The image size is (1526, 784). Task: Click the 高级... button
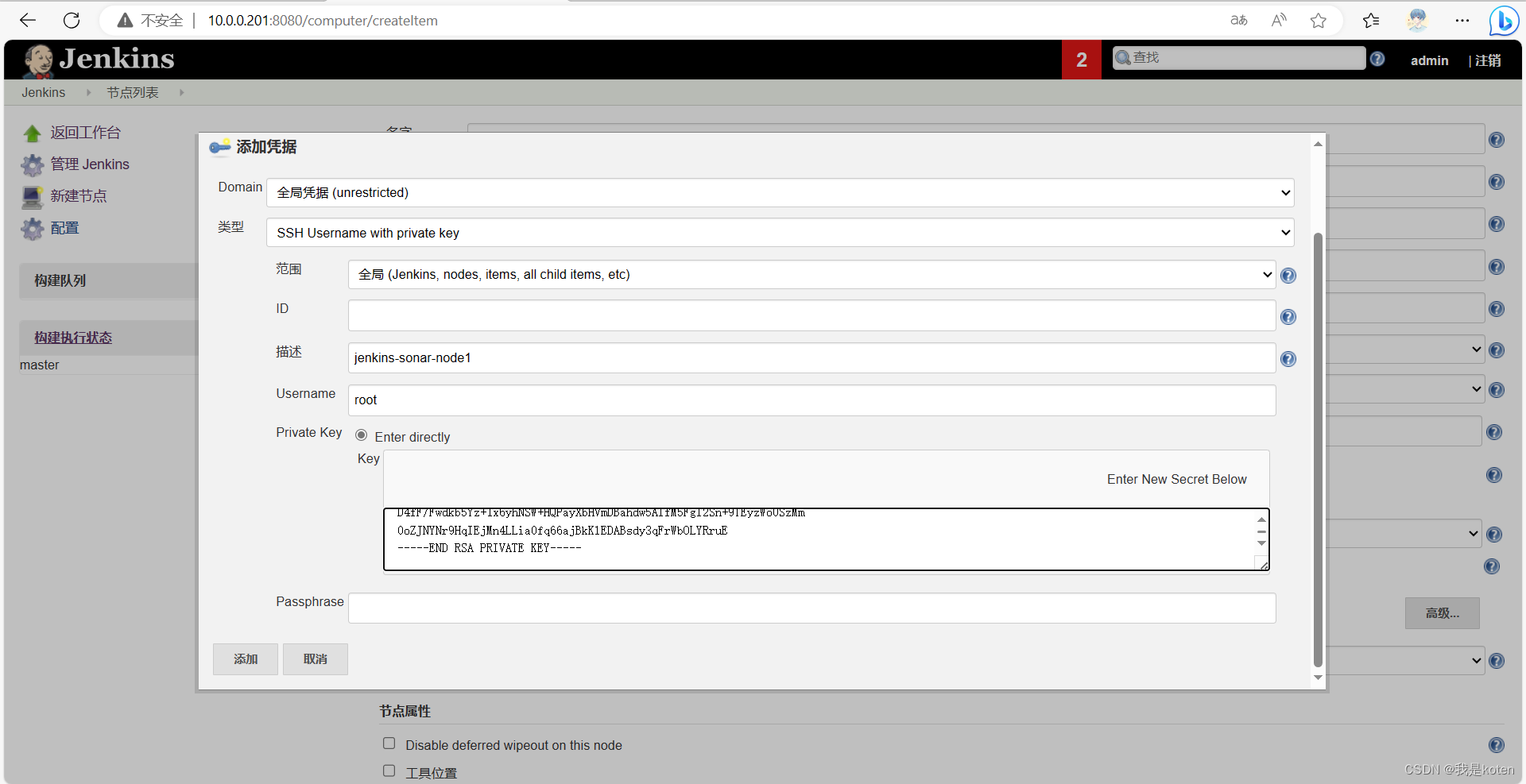click(x=1443, y=613)
